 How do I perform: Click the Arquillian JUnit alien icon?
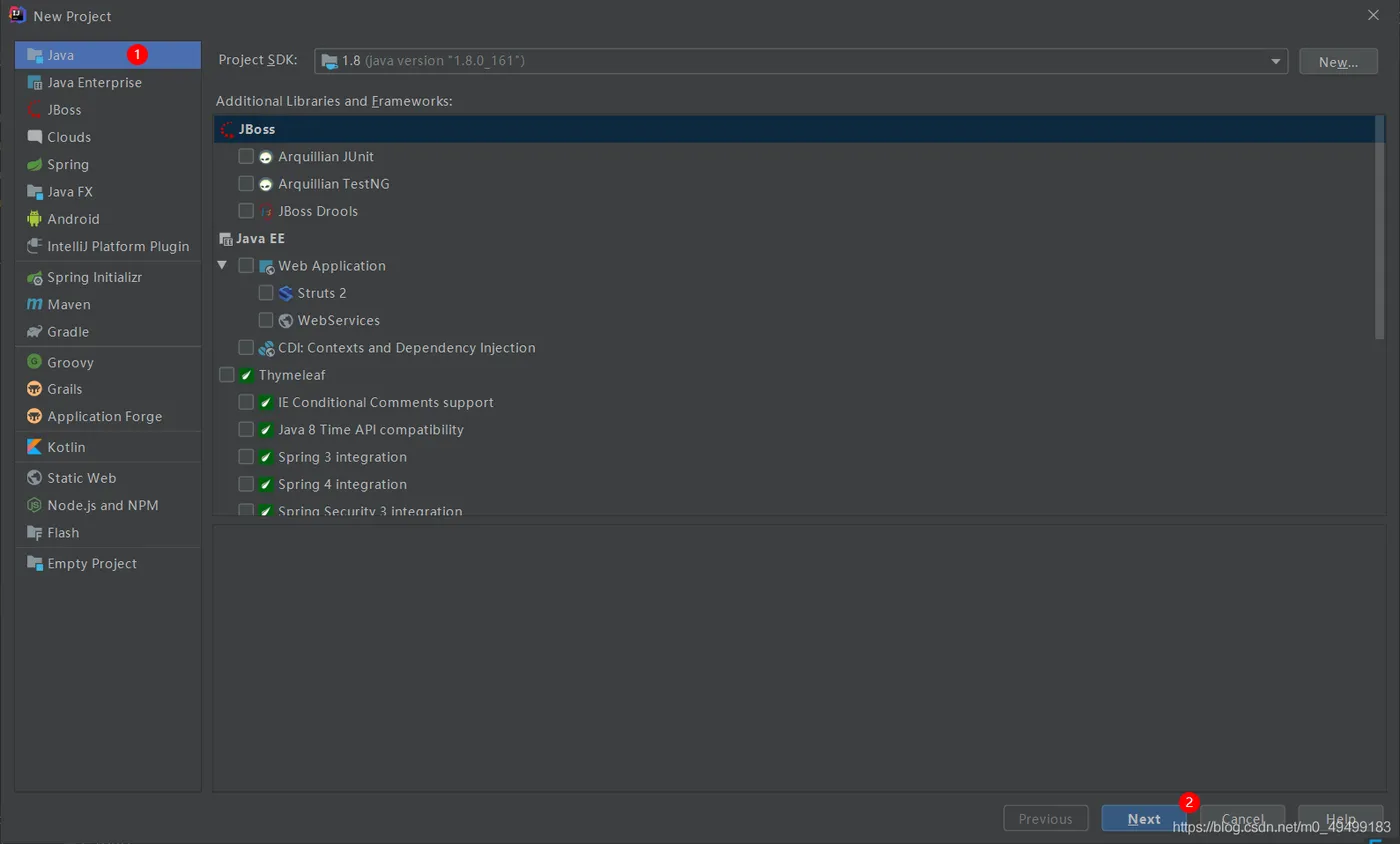click(266, 157)
